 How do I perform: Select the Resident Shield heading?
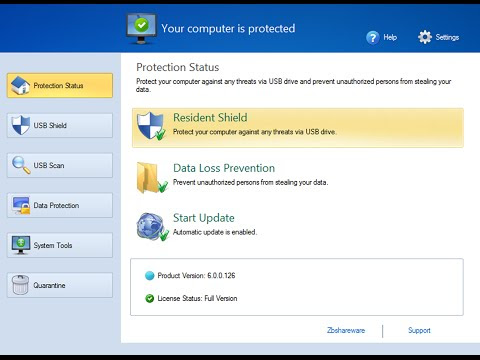coord(210,118)
